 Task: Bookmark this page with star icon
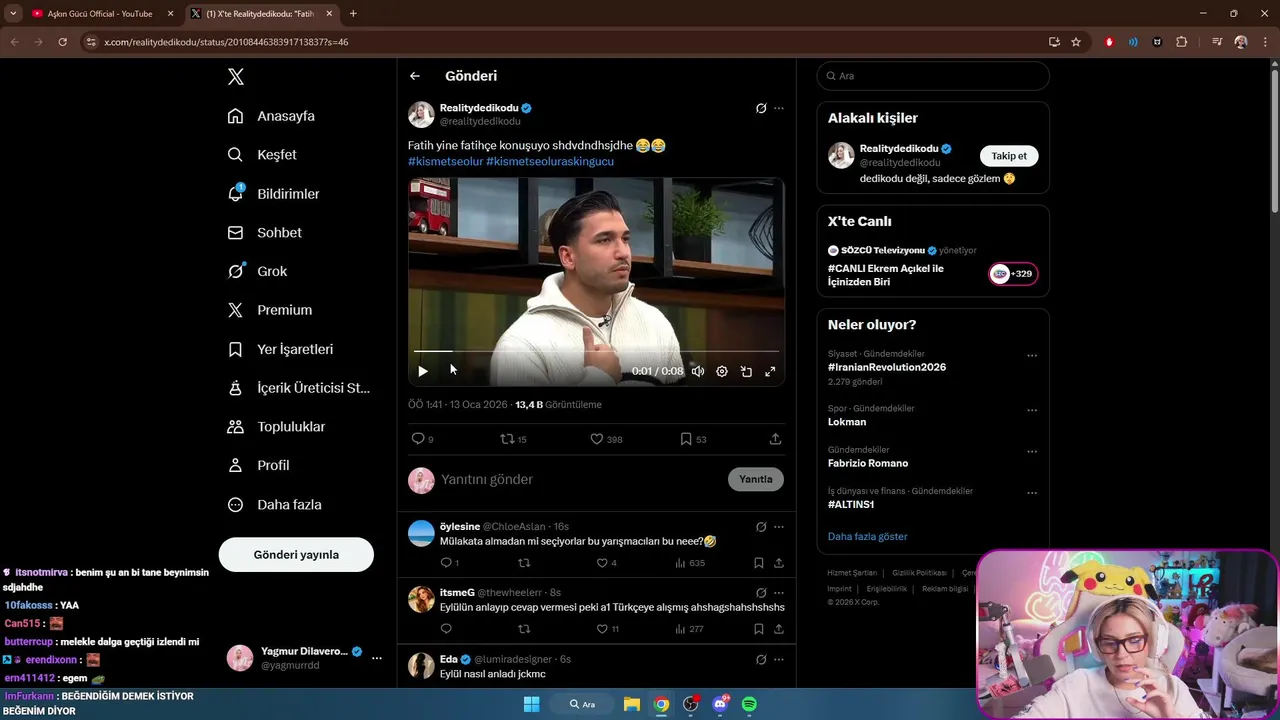point(1076,42)
